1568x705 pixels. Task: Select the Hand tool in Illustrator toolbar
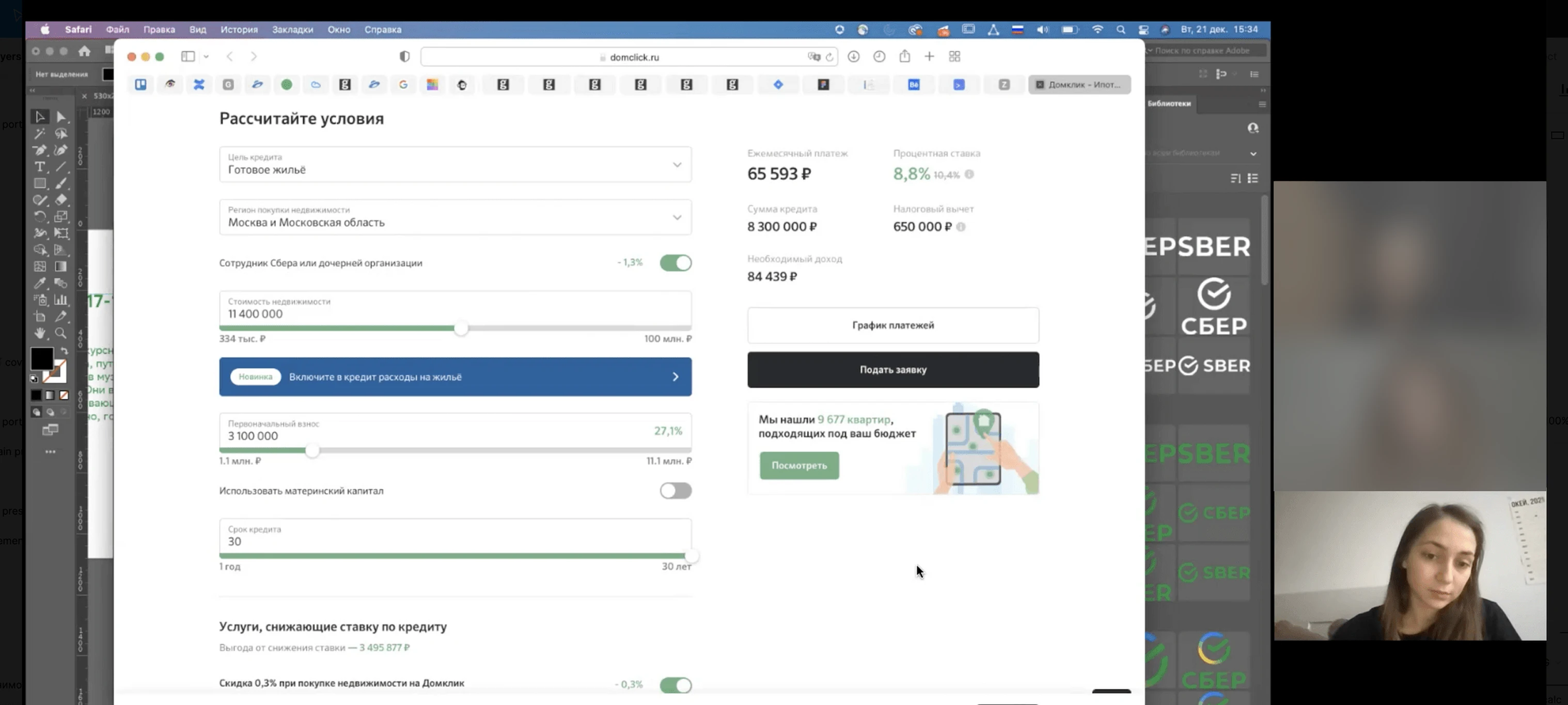coord(40,333)
